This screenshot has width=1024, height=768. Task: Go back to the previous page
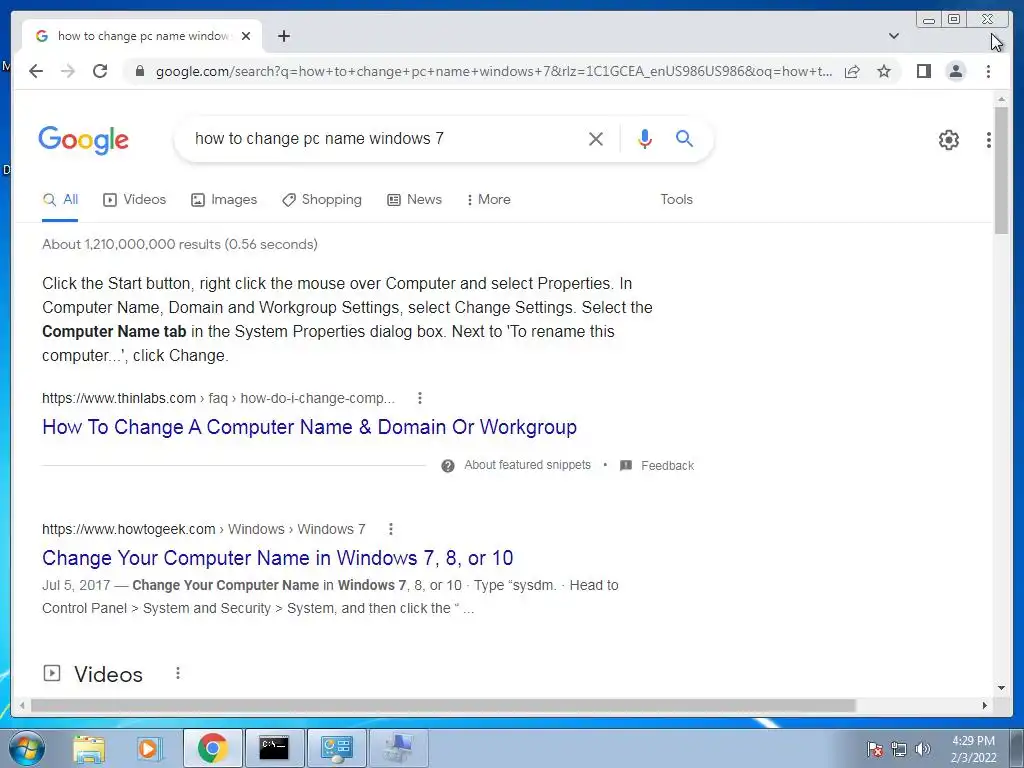[x=36, y=71]
